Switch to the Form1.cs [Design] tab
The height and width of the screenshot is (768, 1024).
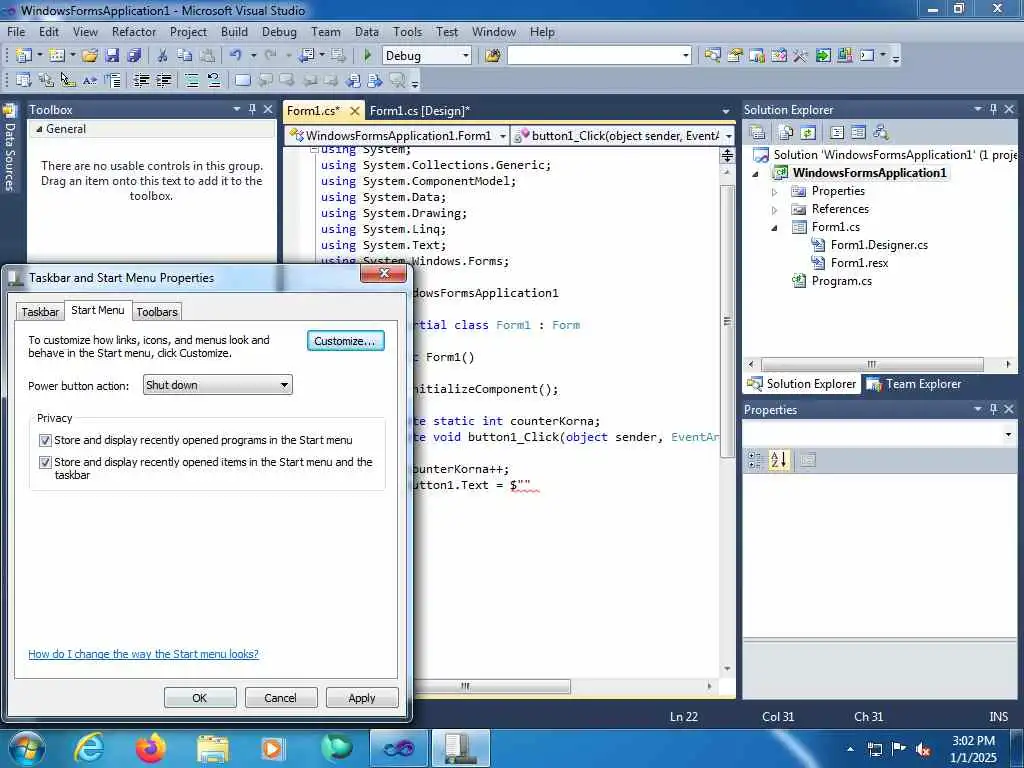pyautogui.click(x=419, y=110)
